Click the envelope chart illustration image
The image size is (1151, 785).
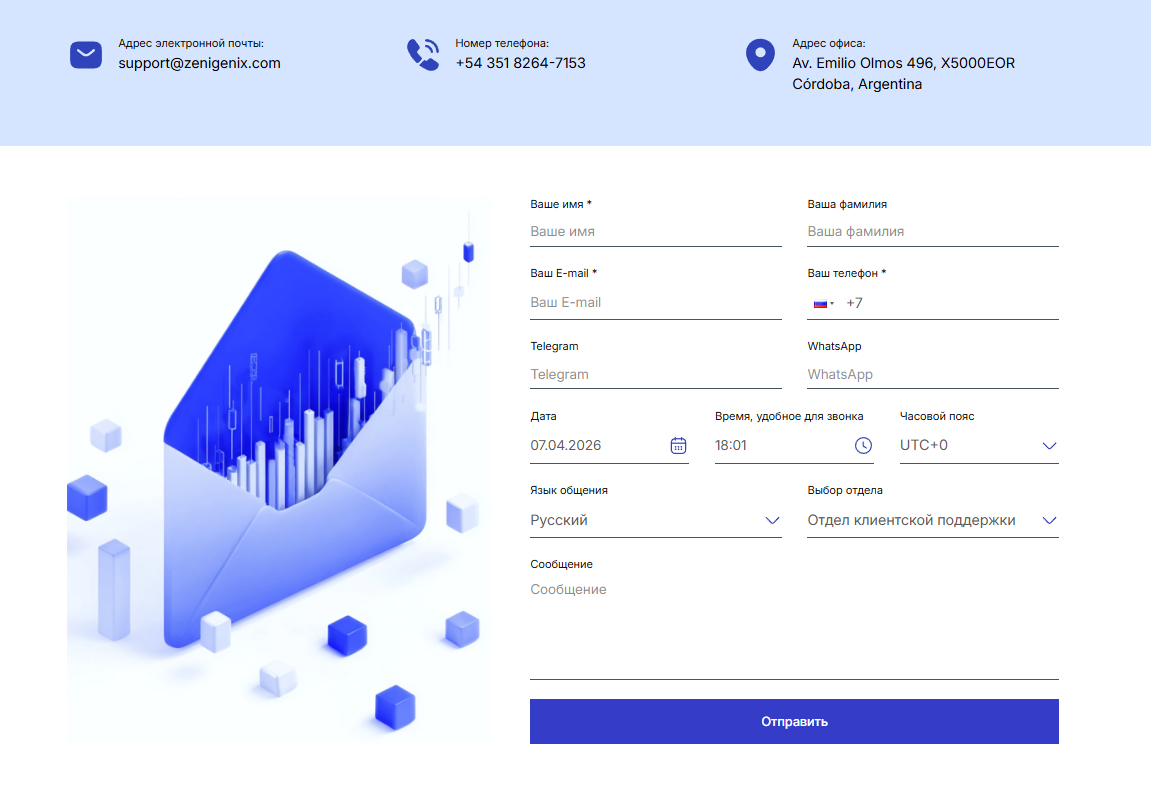(x=280, y=470)
